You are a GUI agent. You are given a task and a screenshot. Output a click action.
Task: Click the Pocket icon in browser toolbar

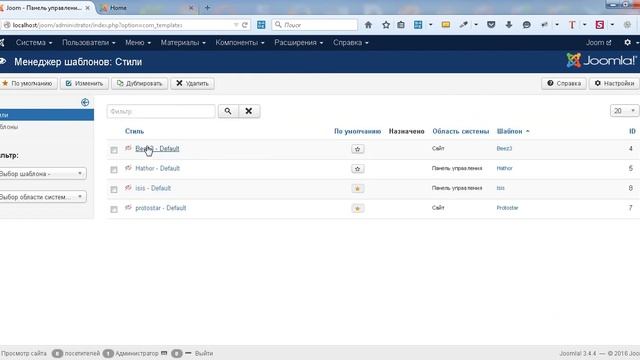[x=491, y=25]
